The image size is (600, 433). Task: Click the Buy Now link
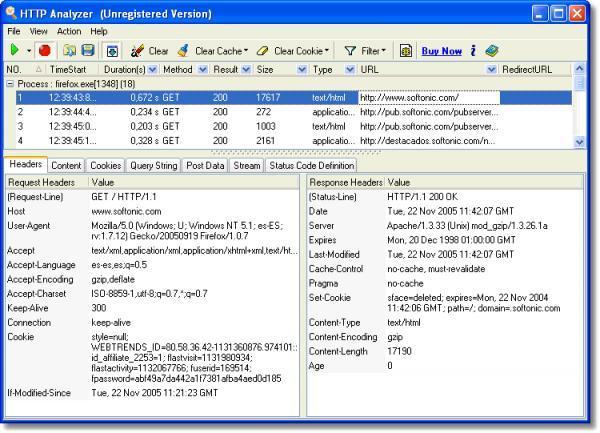[x=442, y=51]
